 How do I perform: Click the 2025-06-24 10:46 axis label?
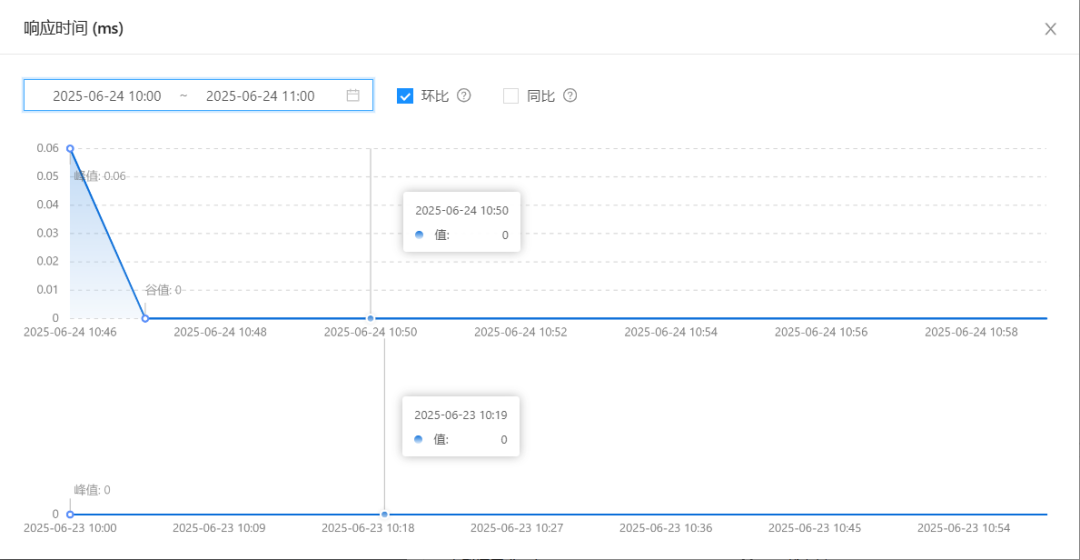click(70, 332)
